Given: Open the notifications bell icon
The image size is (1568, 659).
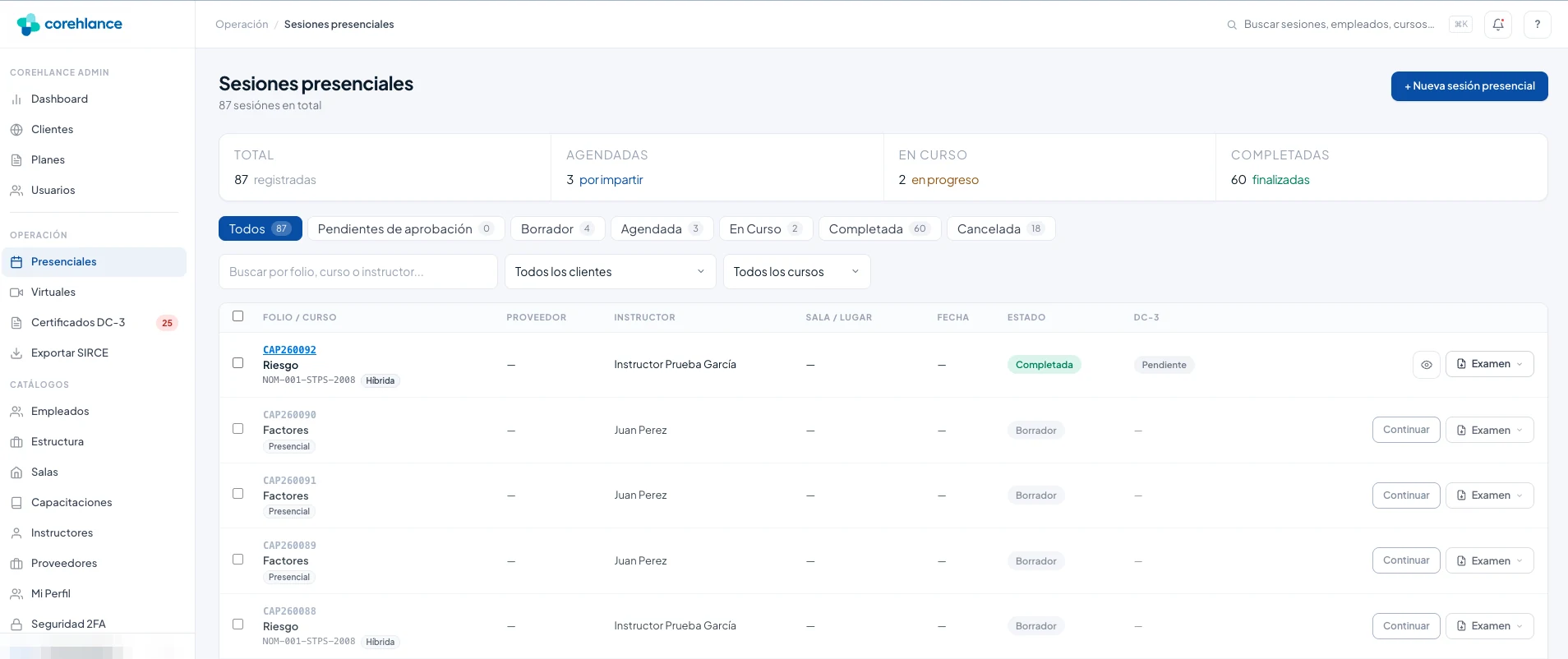Looking at the screenshot, I should [x=1498, y=25].
